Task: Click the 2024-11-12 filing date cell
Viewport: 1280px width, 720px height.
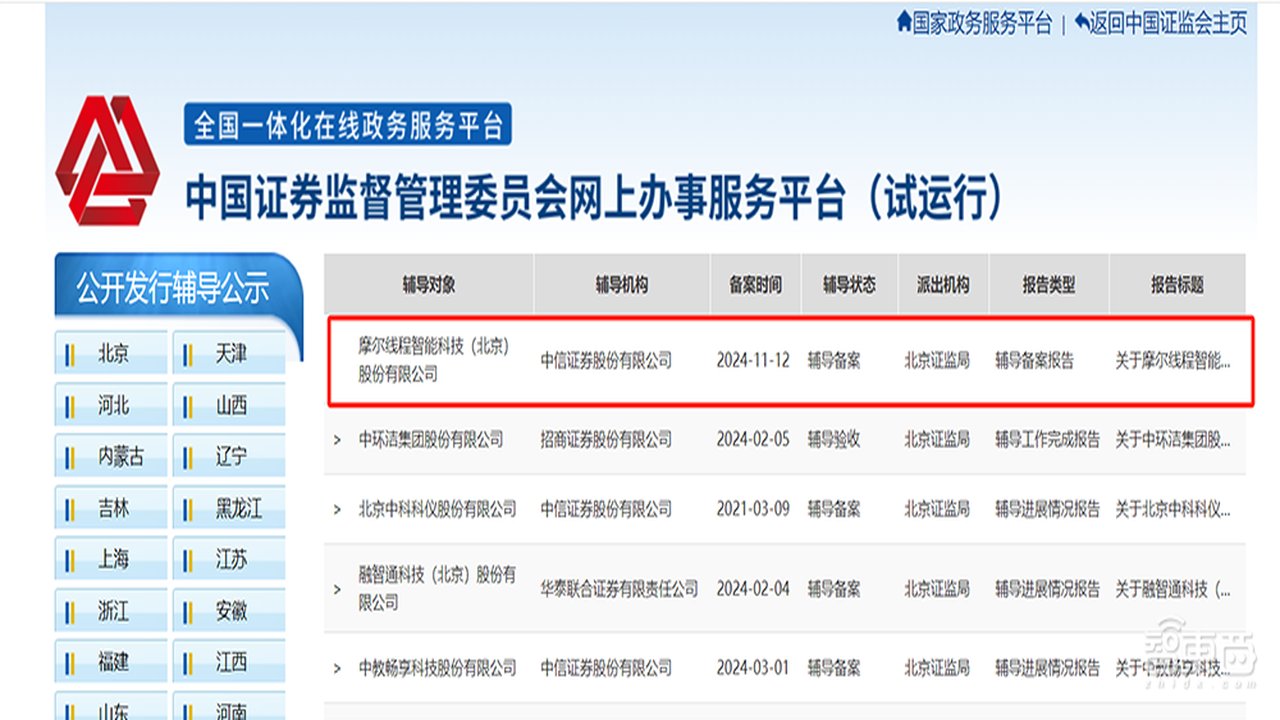Action: (753, 361)
